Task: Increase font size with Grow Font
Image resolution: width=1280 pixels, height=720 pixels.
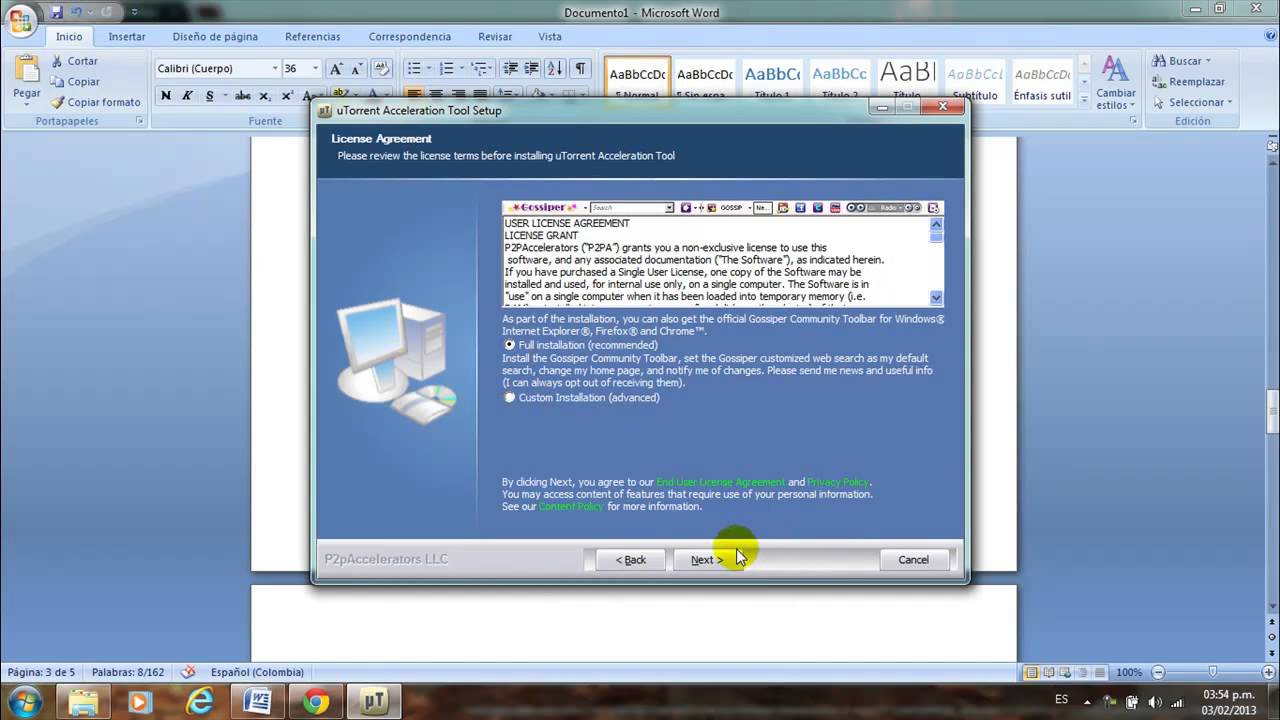Action: click(x=336, y=69)
